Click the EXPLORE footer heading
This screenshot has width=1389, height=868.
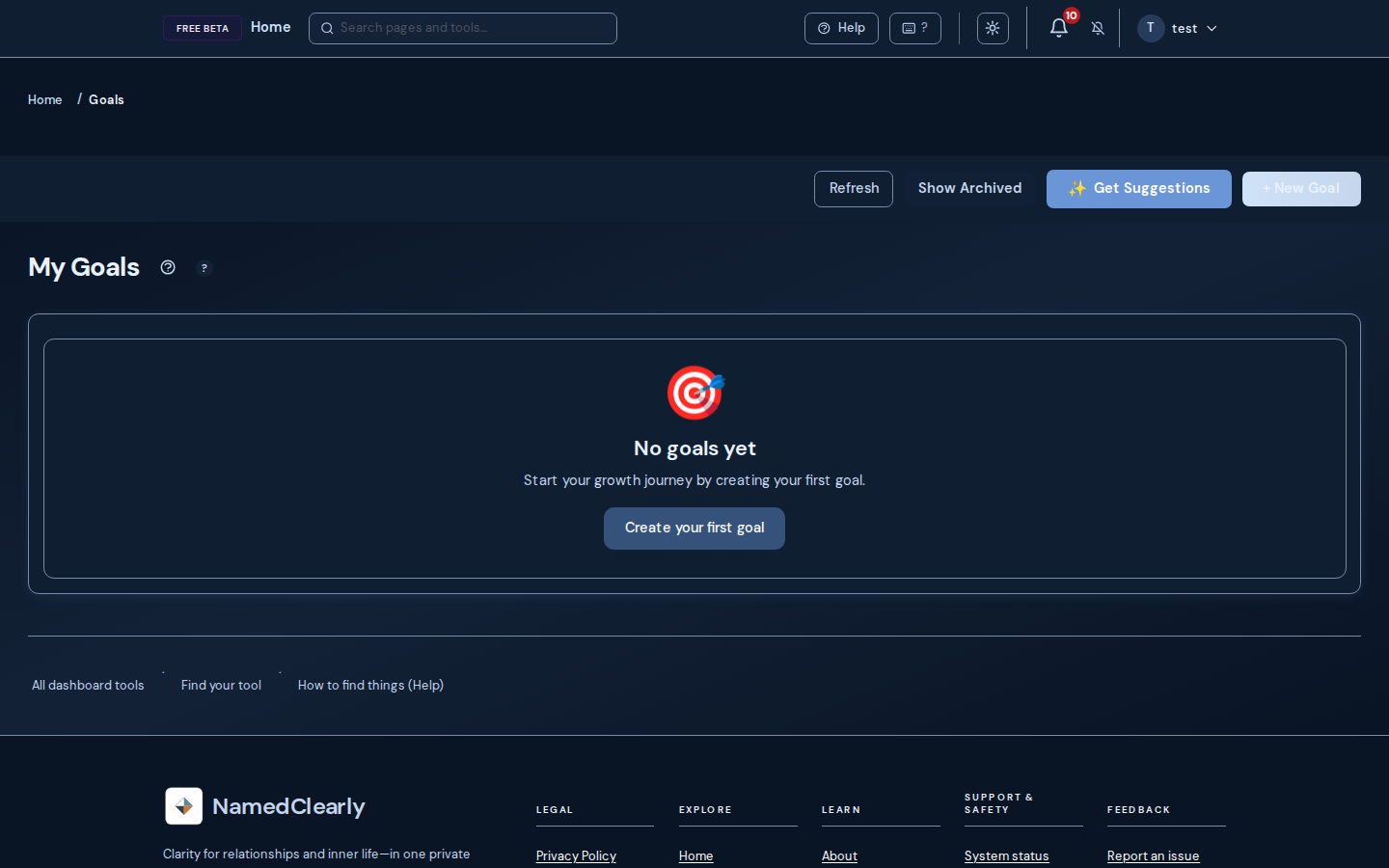(705, 810)
